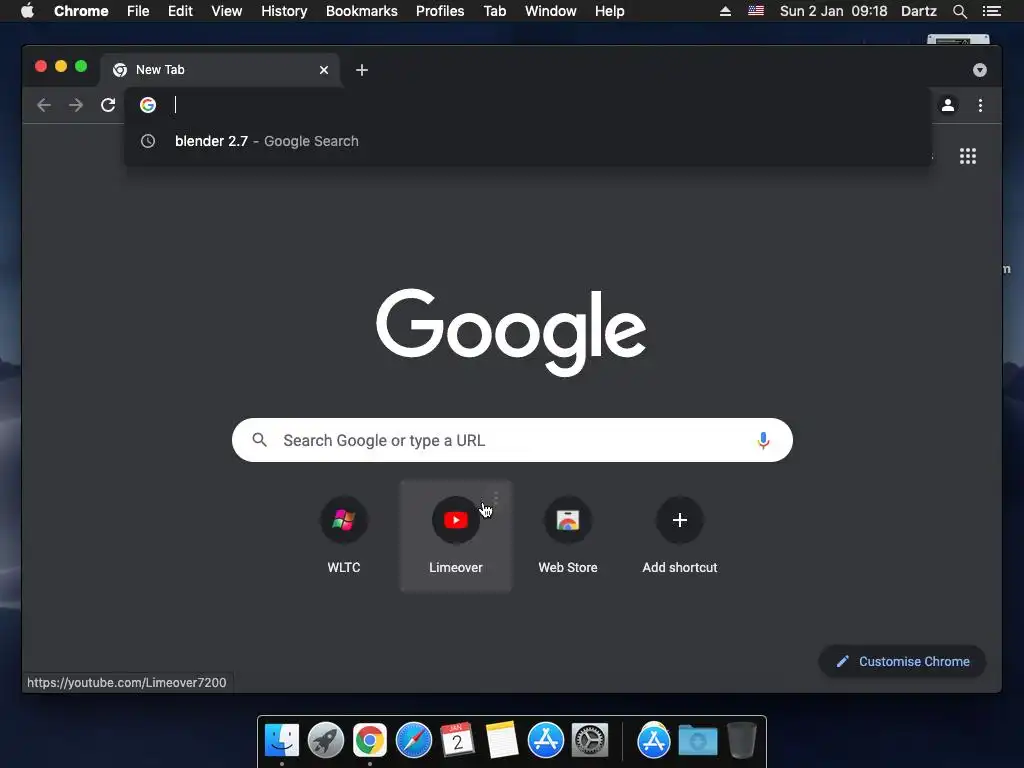Click the US flag input source
1024x768 pixels.
pyautogui.click(x=756, y=11)
